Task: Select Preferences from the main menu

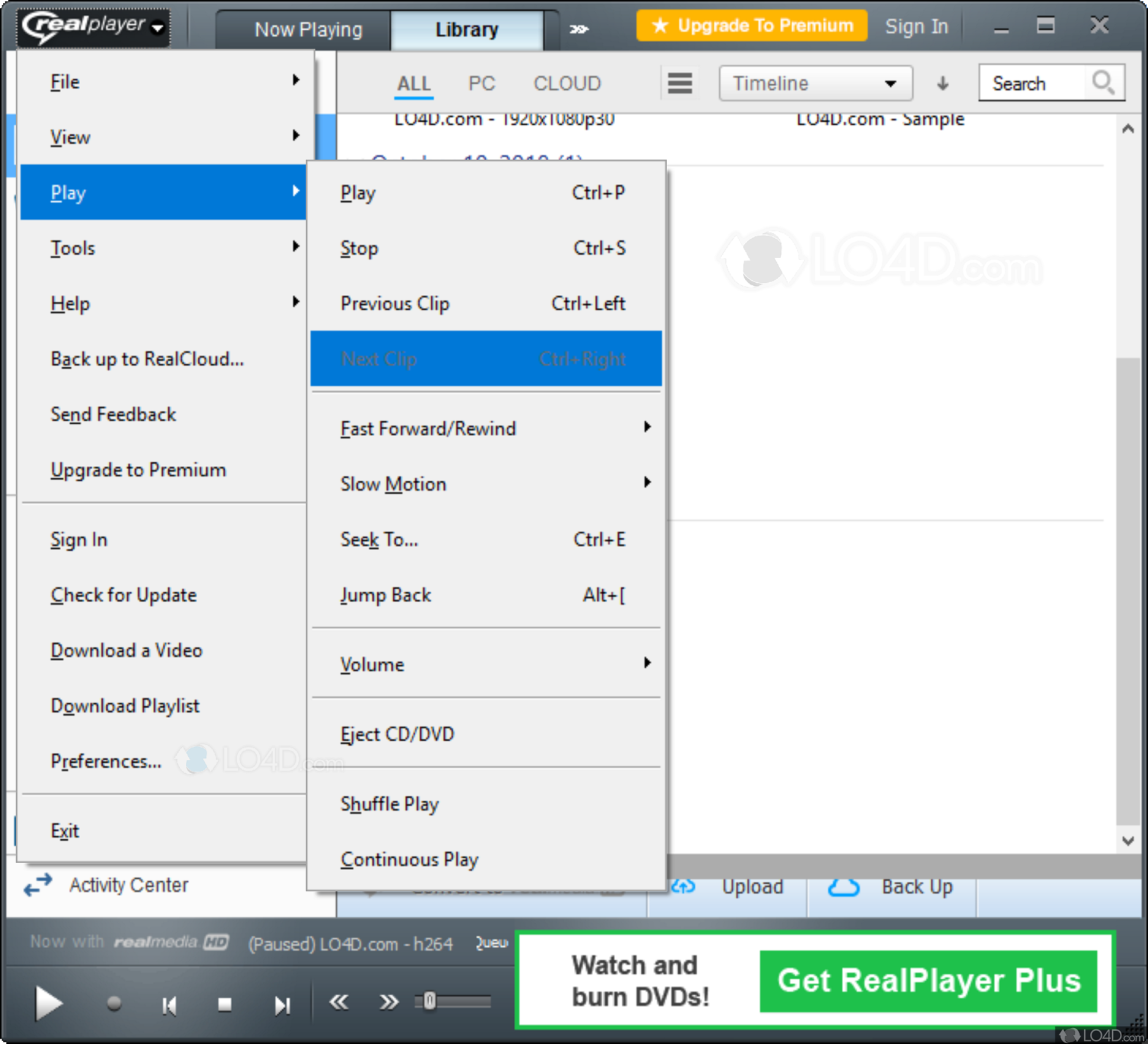Action: [x=106, y=761]
